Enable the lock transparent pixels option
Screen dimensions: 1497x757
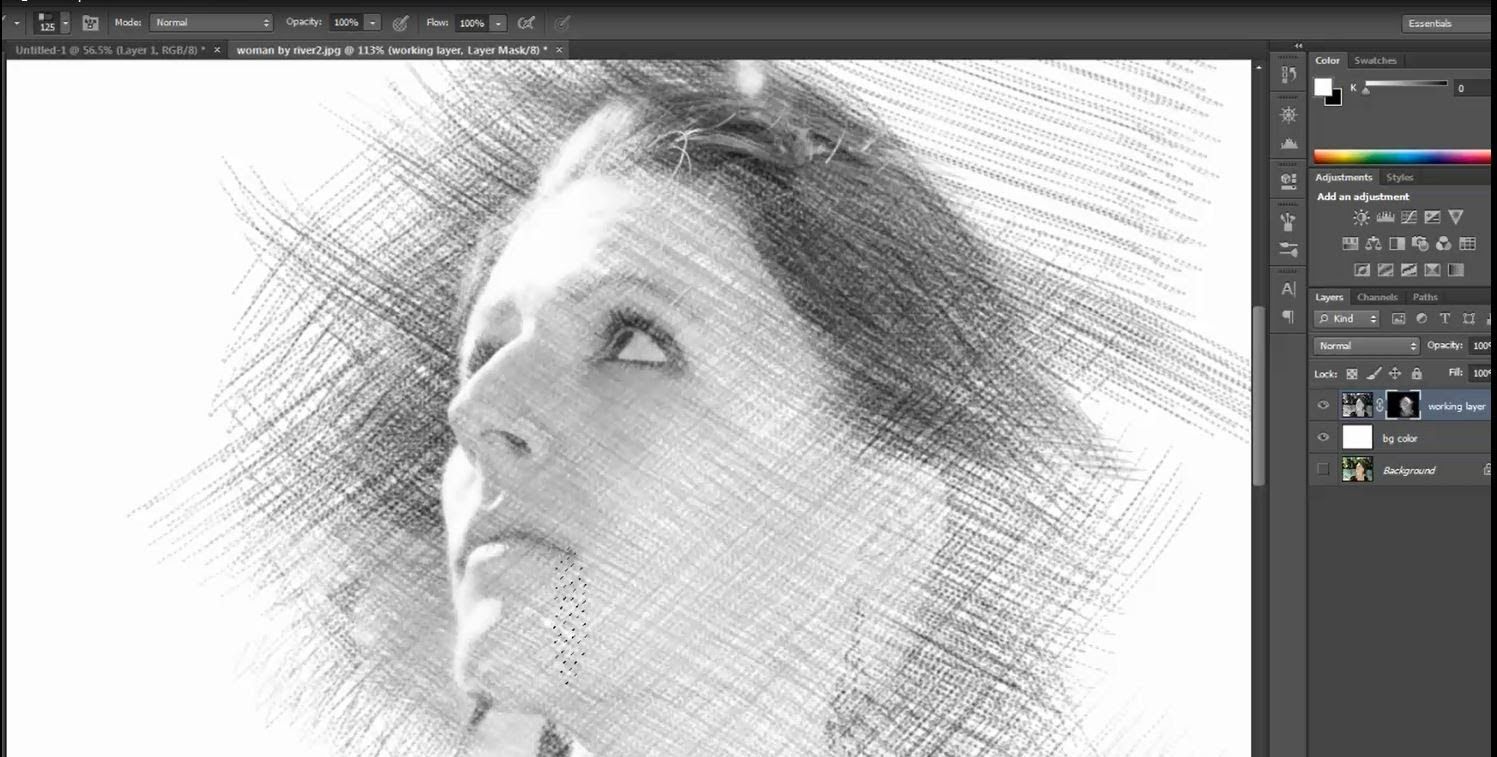coord(1352,373)
